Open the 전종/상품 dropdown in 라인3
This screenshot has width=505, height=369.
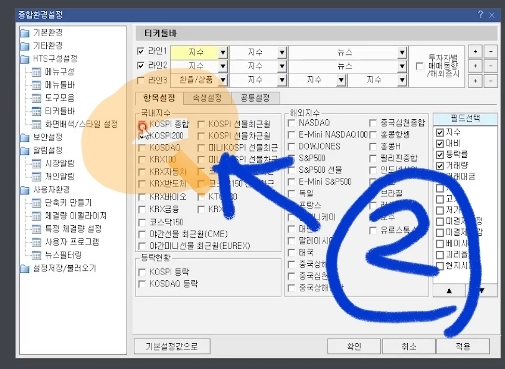pyautogui.click(x=223, y=80)
